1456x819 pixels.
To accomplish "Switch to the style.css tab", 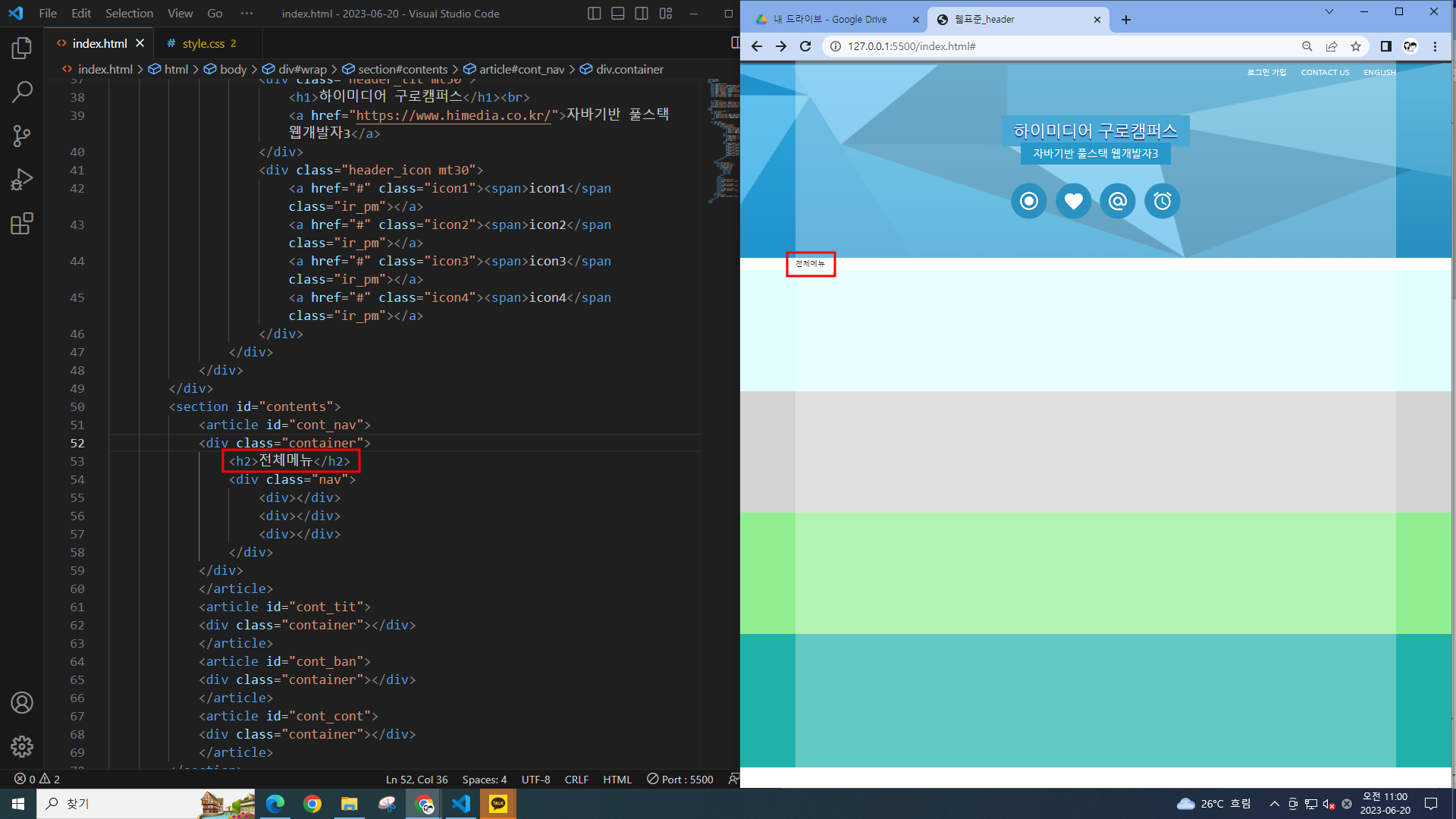I will click(x=203, y=44).
